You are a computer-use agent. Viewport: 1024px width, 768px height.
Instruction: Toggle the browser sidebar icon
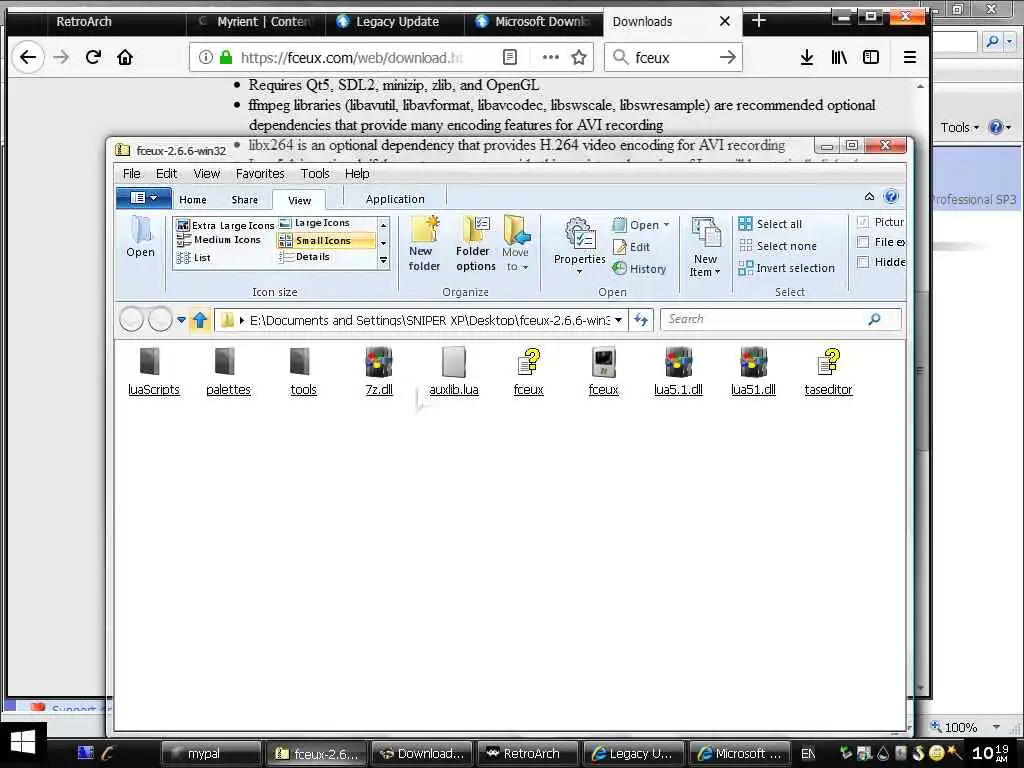[x=871, y=57]
